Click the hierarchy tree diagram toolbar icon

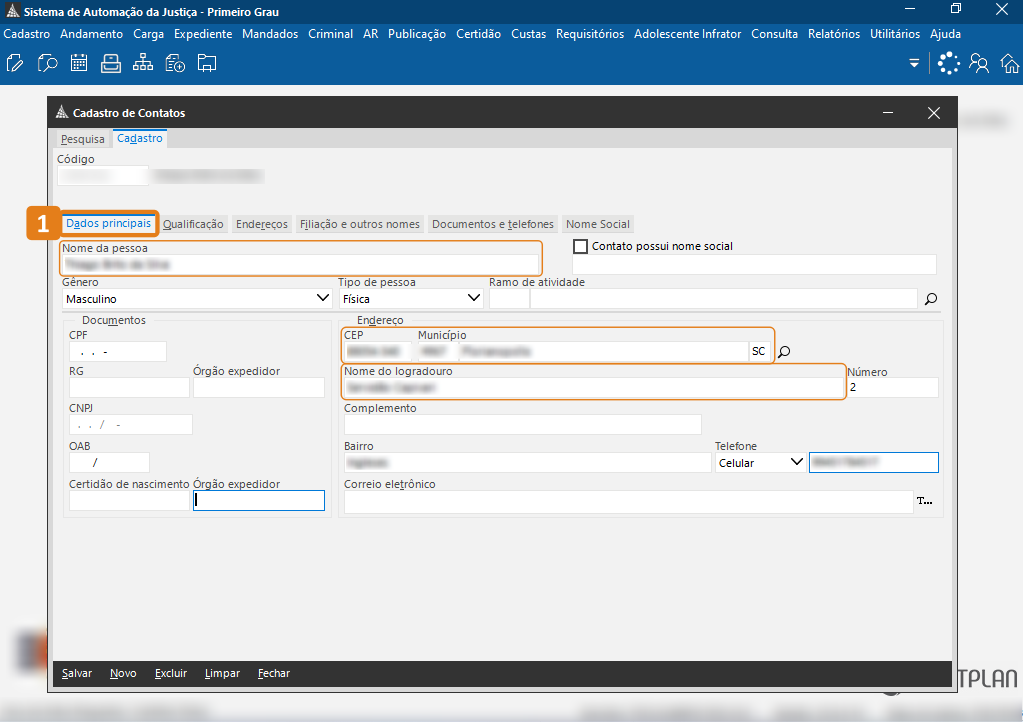[143, 64]
